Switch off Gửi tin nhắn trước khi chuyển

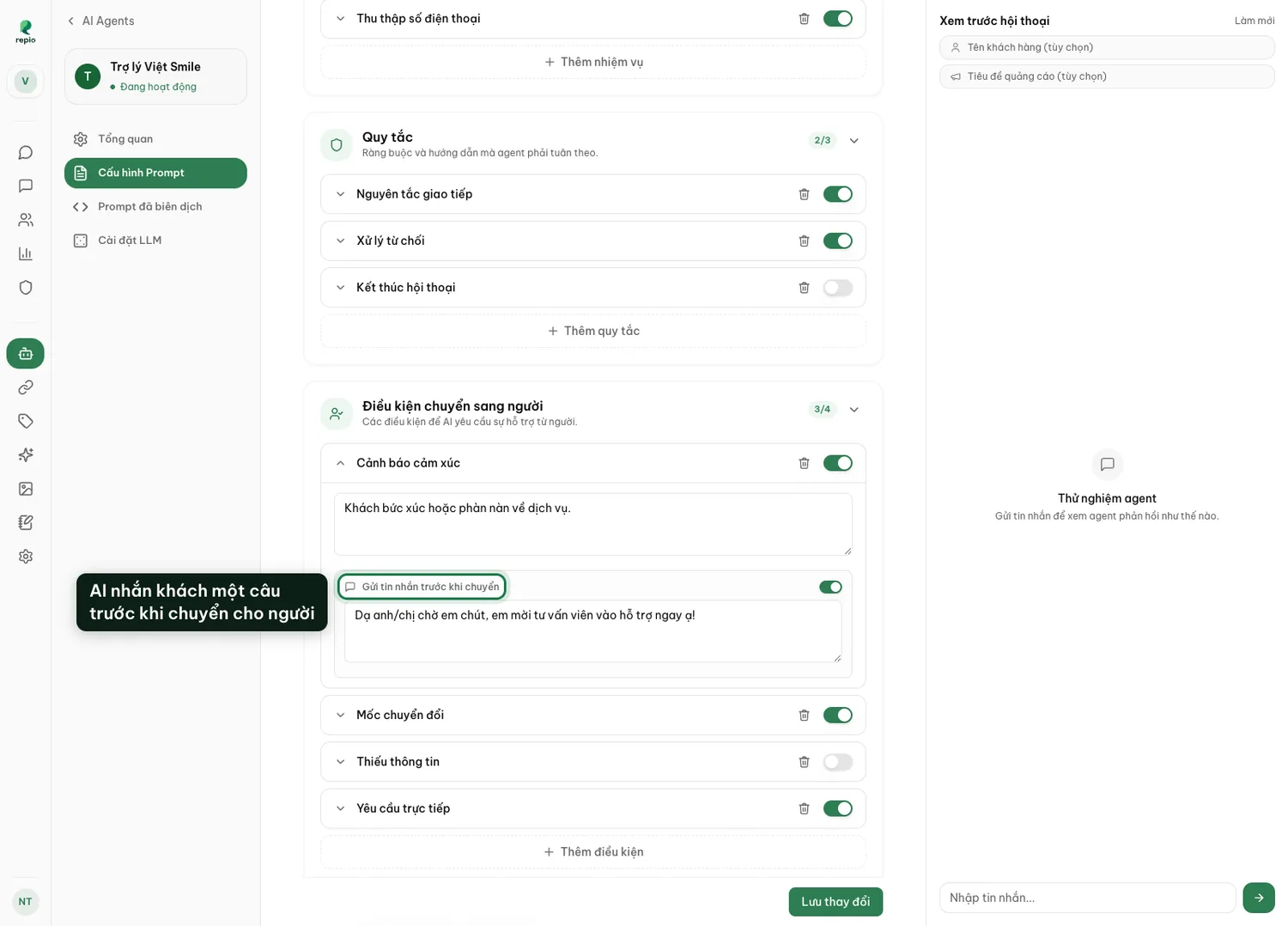tap(830, 587)
